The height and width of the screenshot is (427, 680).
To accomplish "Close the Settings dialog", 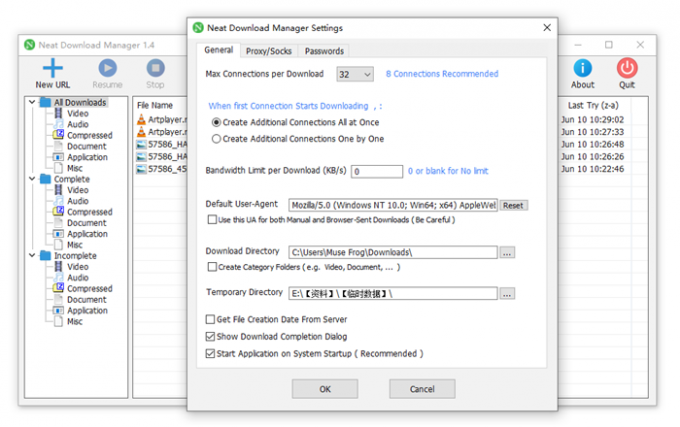I will (x=547, y=28).
